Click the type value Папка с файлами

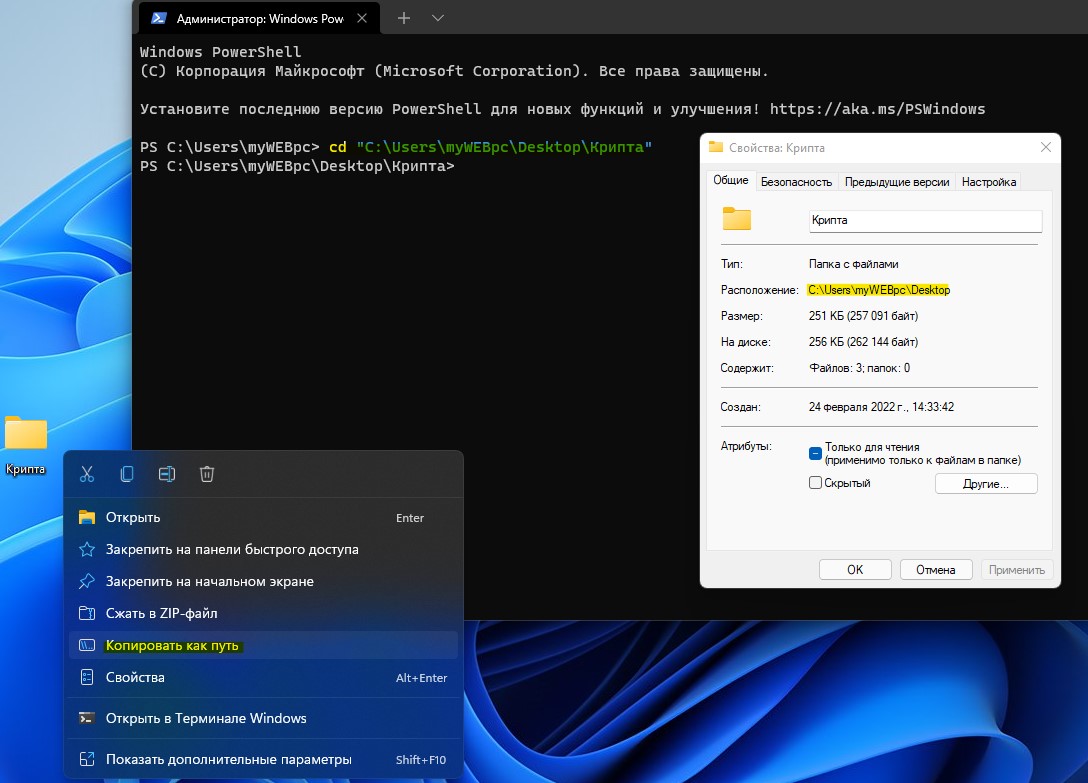pos(853,264)
